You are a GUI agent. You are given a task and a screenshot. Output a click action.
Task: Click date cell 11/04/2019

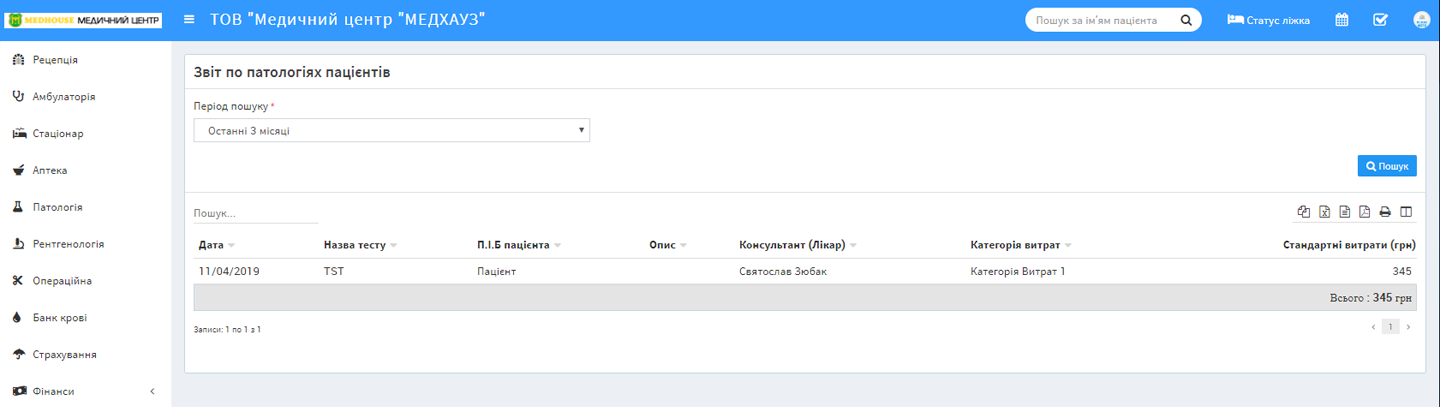229,271
